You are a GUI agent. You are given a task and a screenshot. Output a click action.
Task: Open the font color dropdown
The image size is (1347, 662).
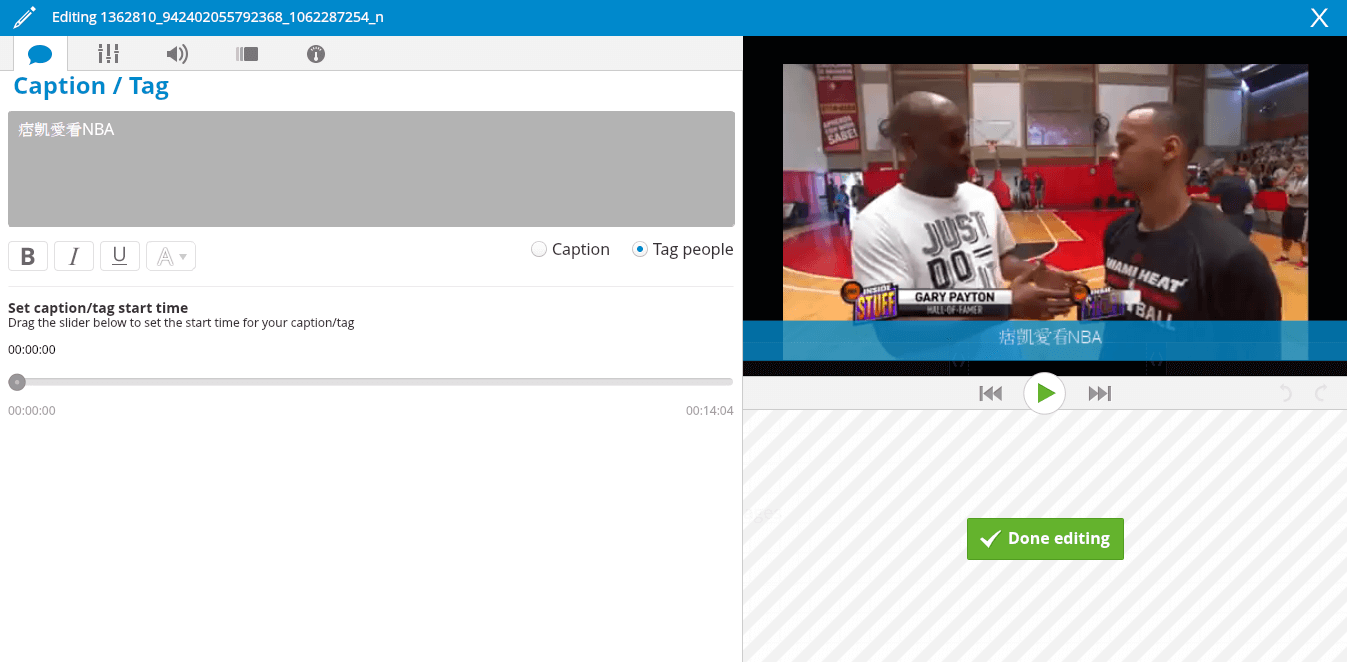click(171, 256)
